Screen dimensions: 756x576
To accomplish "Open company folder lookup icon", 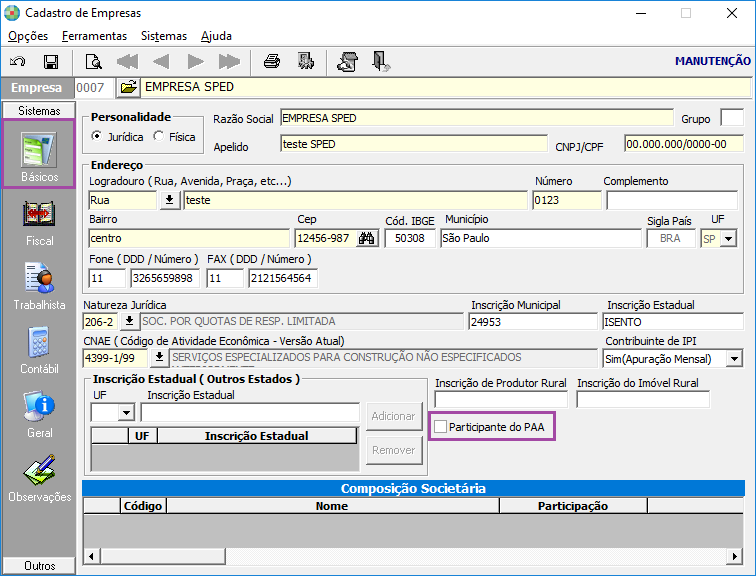I will tap(128, 87).
